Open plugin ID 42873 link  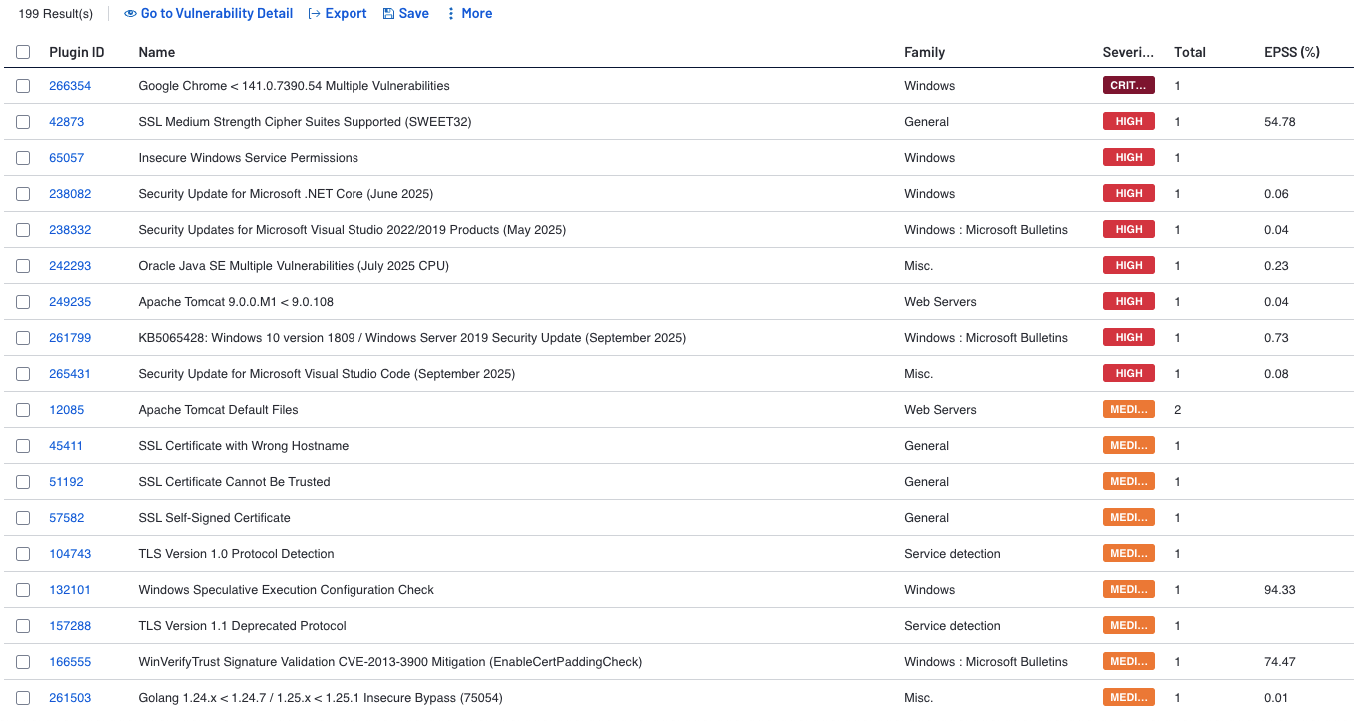(x=67, y=122)
